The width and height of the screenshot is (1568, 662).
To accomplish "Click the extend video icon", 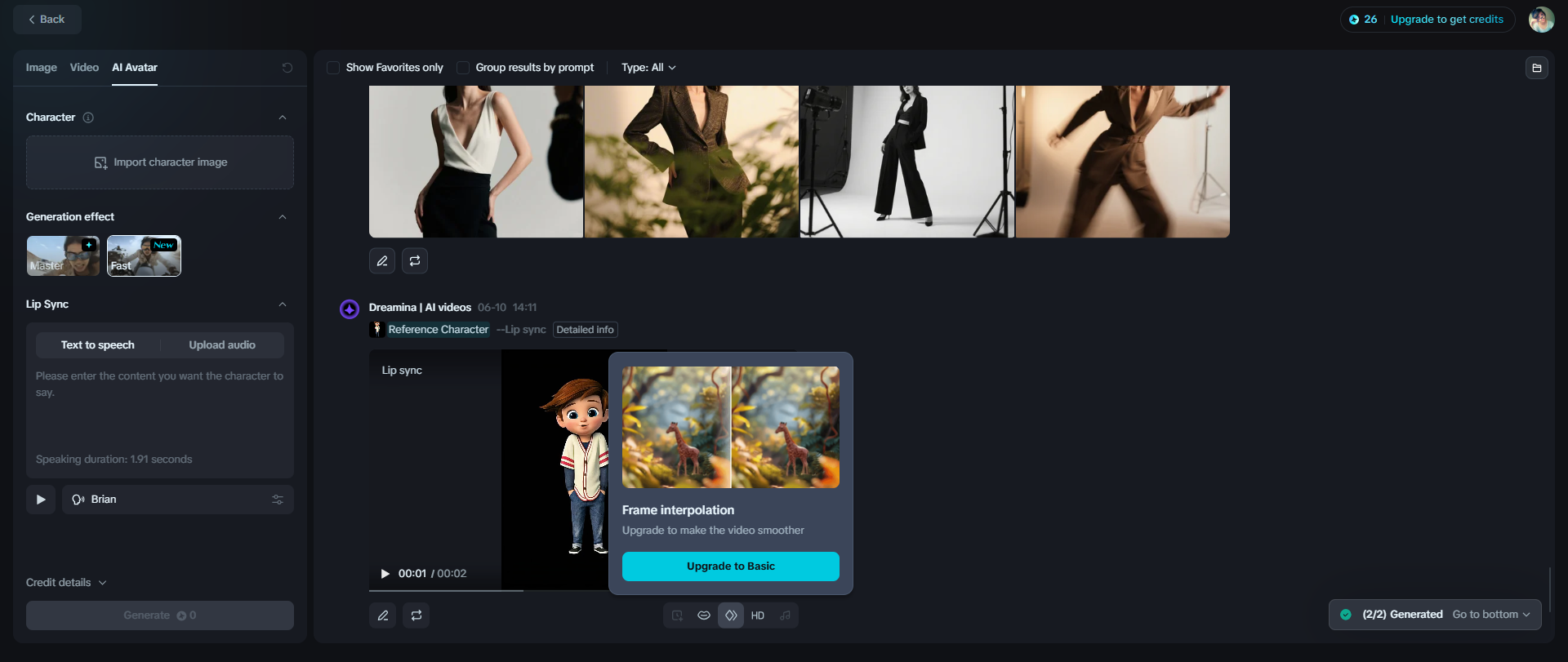I will (x=677, y=615).
